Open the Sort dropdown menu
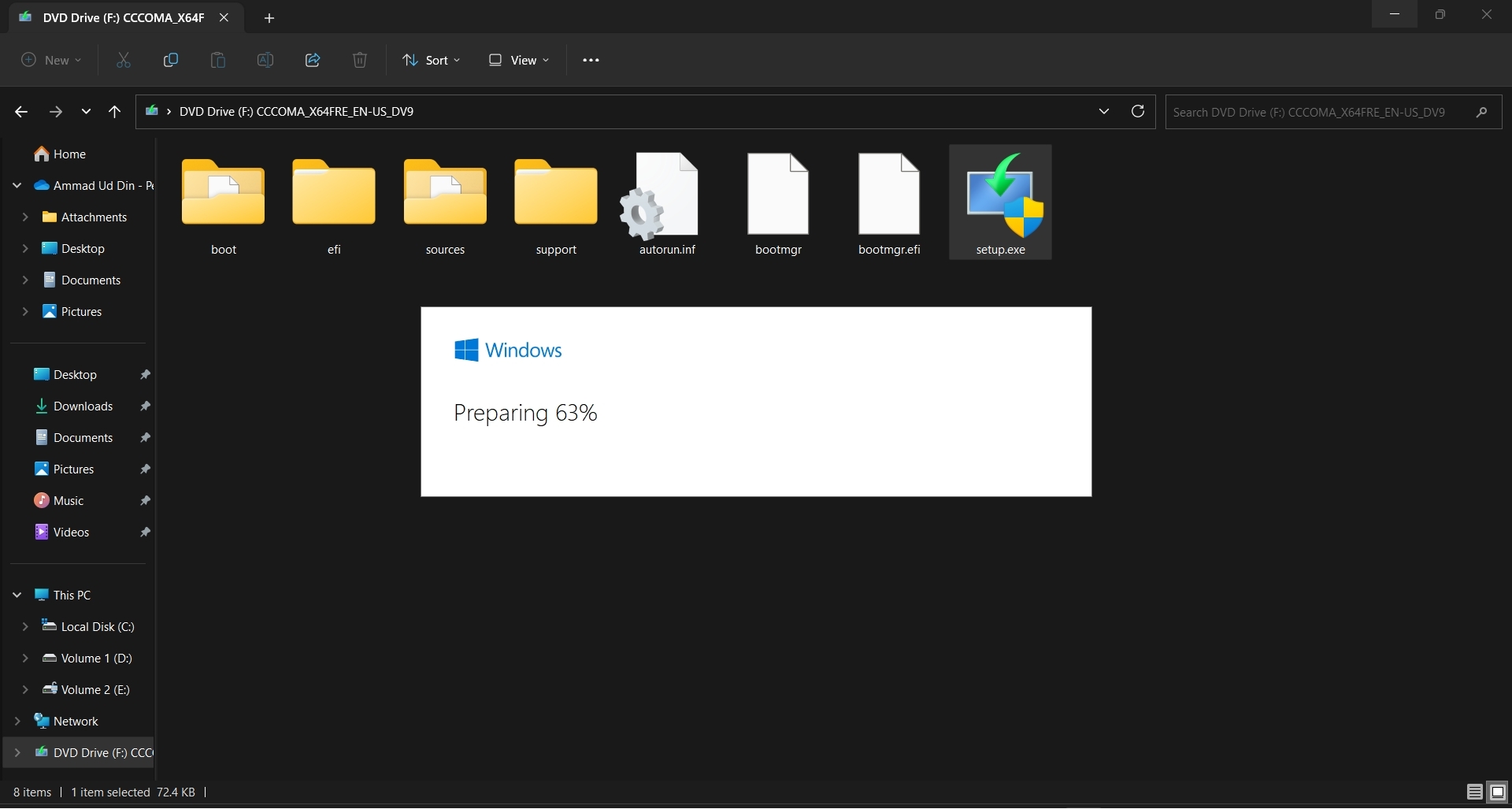The width and height of the screenshot is (1512, 809). (x=431, y=61)
